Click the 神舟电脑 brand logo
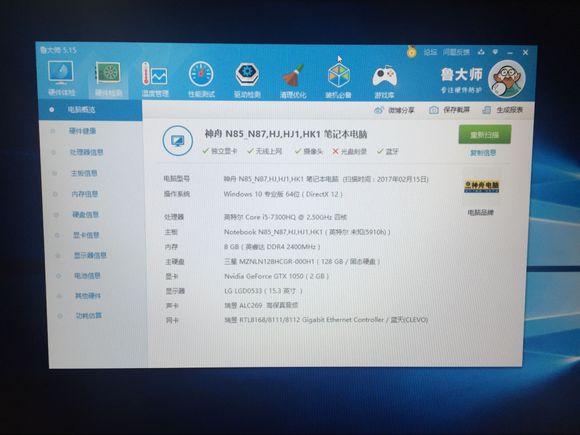 [482, 186]
